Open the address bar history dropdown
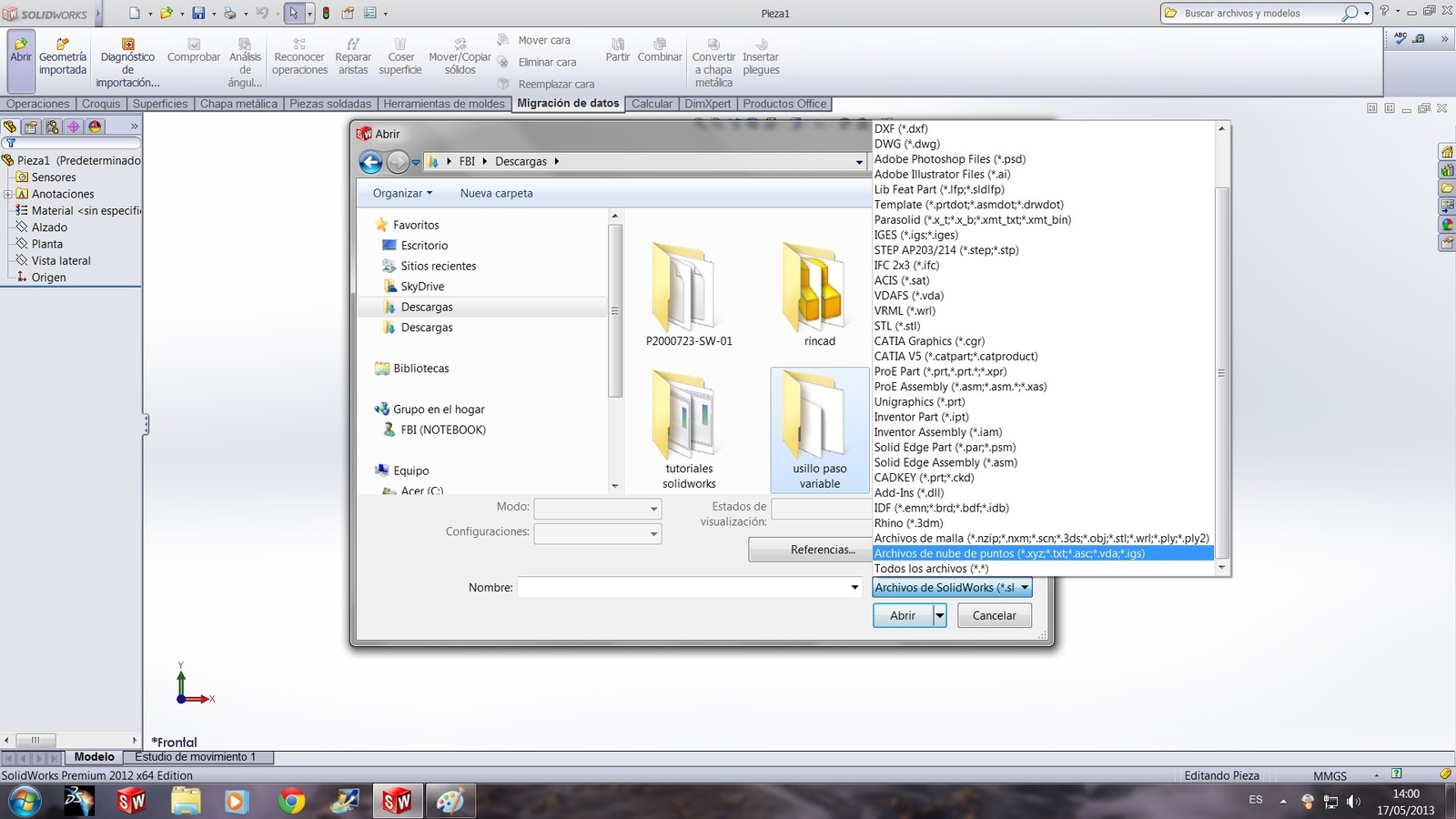The height and width of the screenshot is (819, 1456). [859, 162]
